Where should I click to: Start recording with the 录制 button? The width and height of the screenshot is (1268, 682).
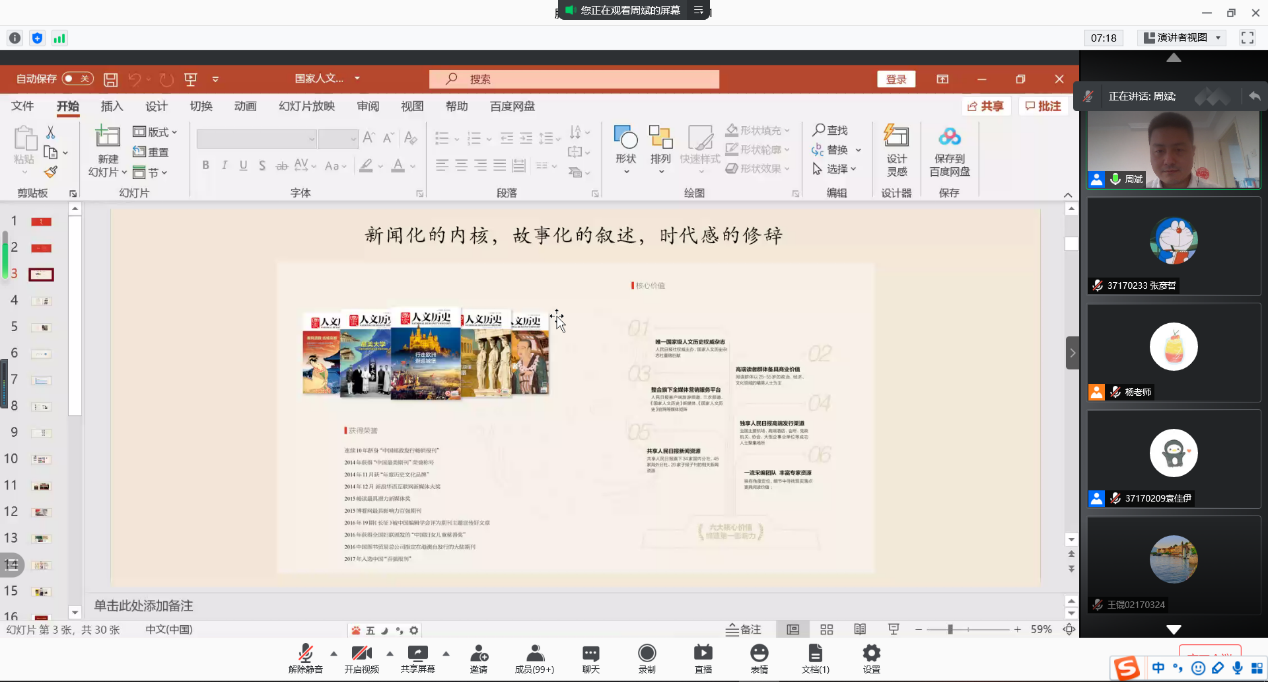pos(647,655)
